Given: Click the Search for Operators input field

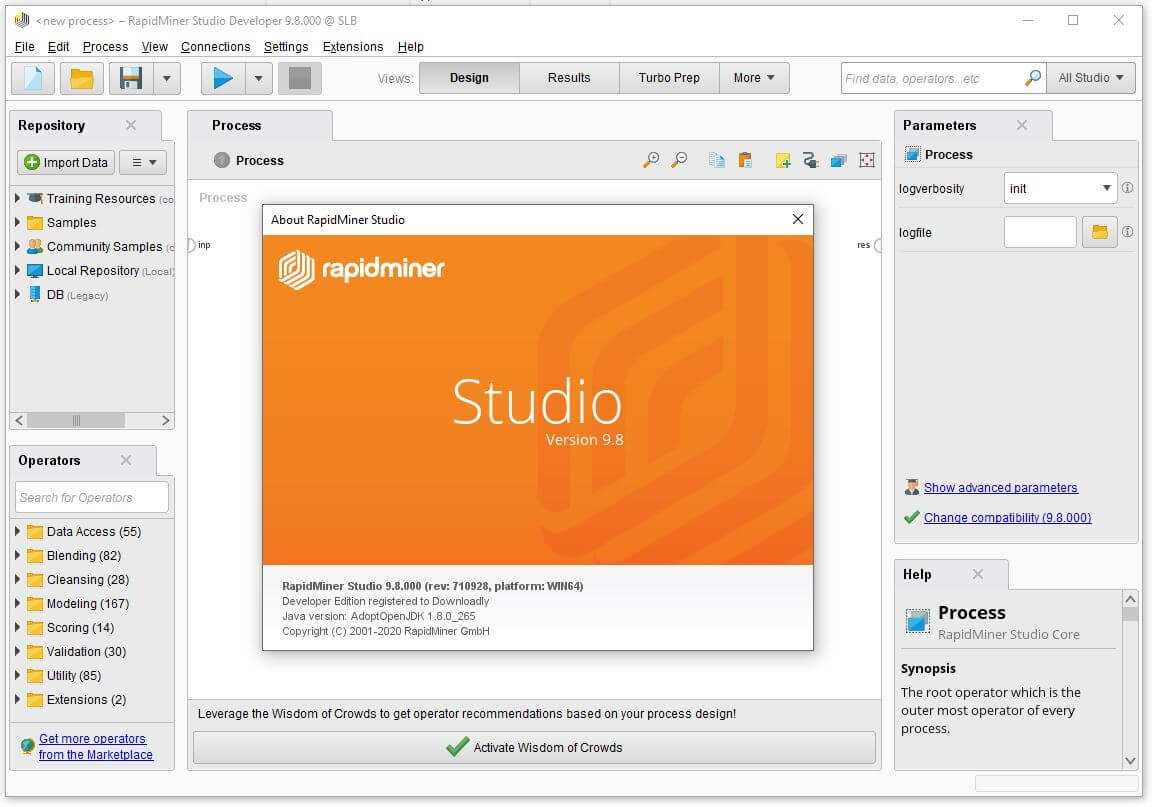Looking at the screenshot, I should [91, 497].
